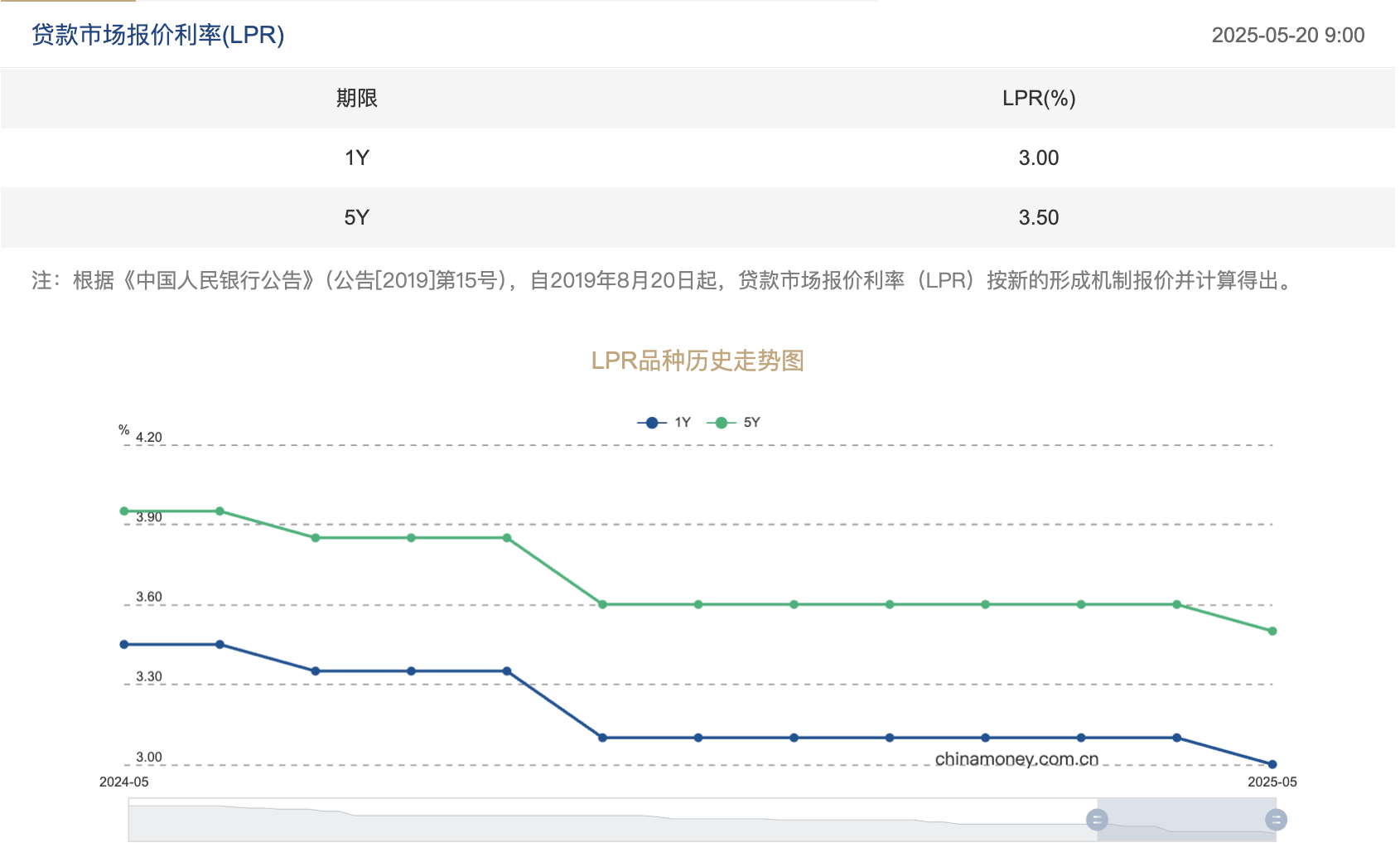Click the highlighted range in zoom bar
This screenshot has width=1400, height=867.
(1186, 820)
